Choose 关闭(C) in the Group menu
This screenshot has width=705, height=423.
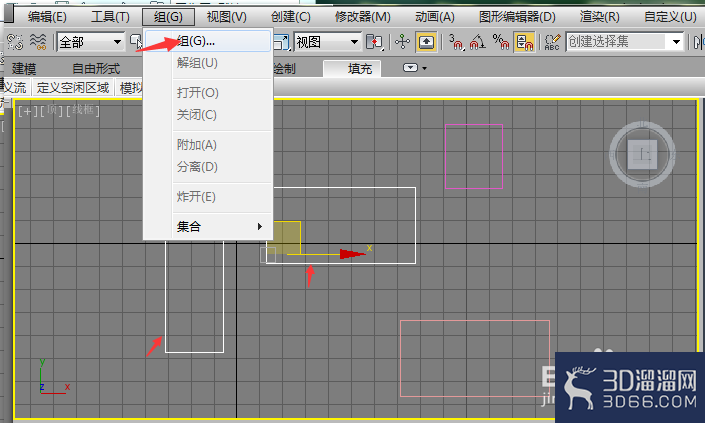point(208,115)
